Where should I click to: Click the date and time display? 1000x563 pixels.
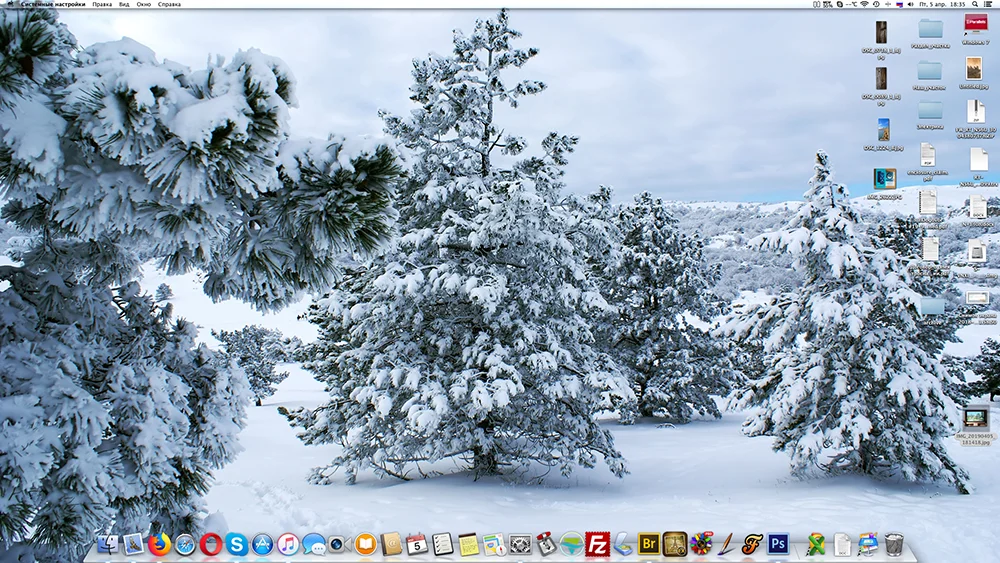tap(943, 4)
